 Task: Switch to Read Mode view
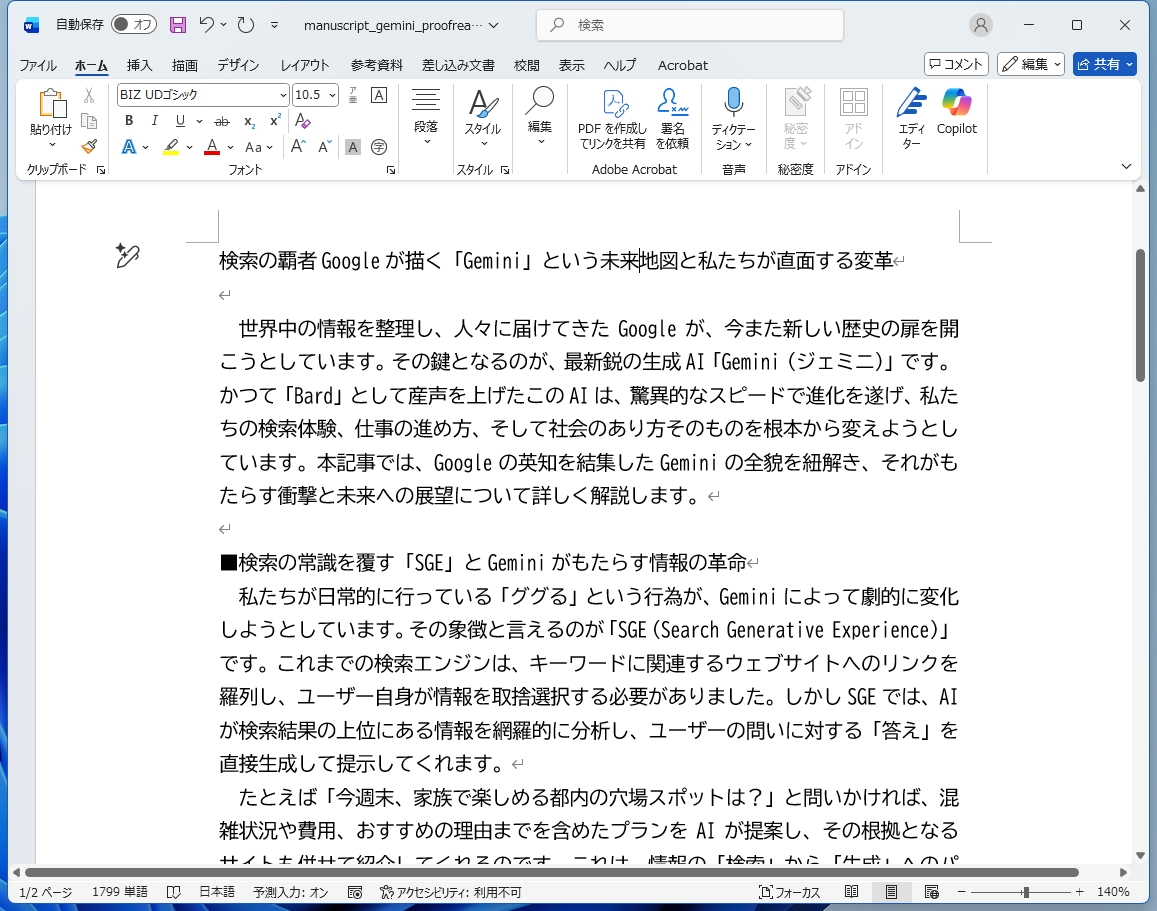(x=852, y=892)
